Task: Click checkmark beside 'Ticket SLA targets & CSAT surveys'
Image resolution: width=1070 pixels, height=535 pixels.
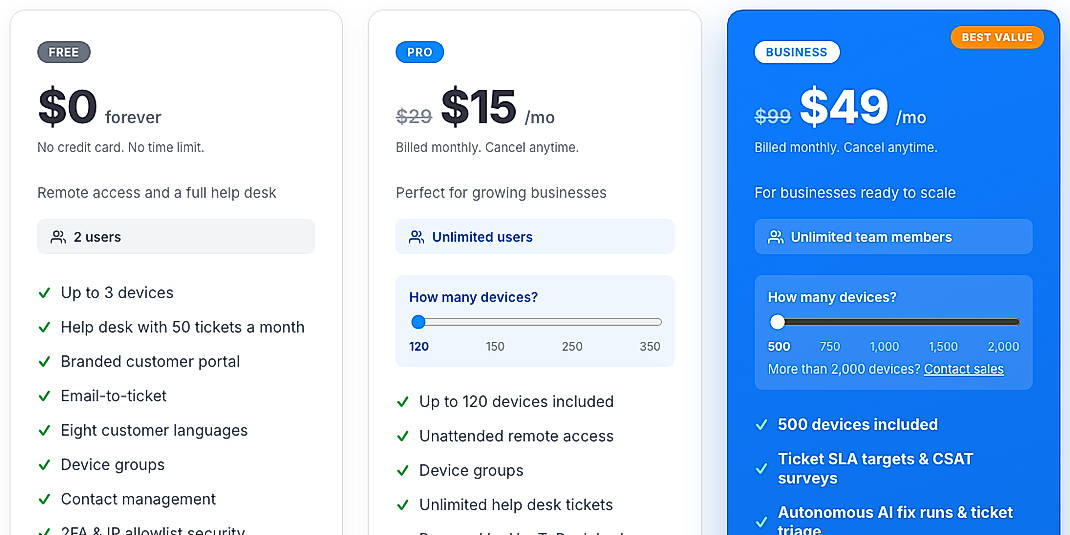Action: click(x=762, y=469)
